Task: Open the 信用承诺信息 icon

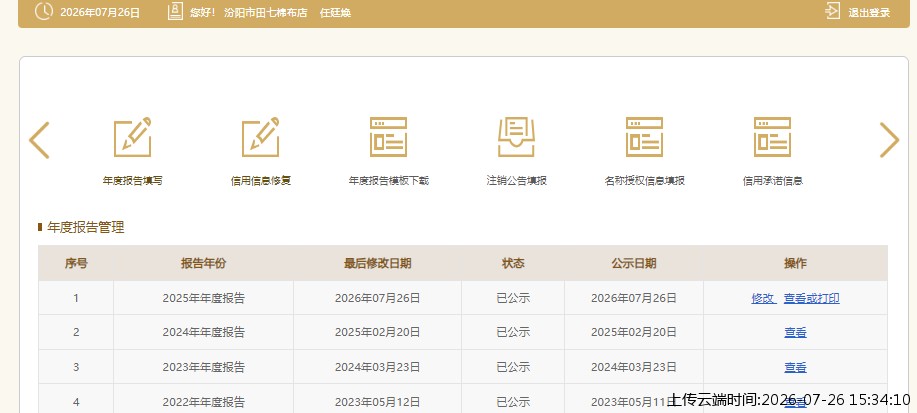Action: tap(773, 137)
